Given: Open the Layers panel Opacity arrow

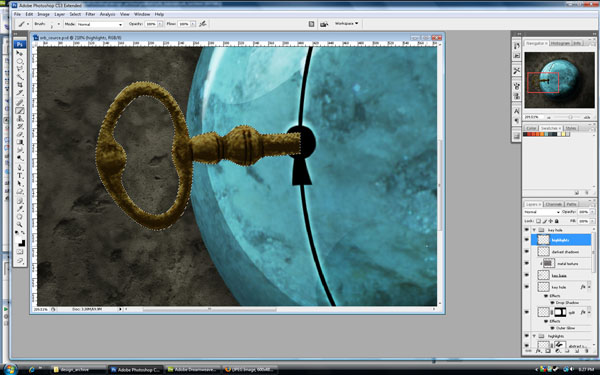Looking at the screenshot, I should [x=592, y=212].
